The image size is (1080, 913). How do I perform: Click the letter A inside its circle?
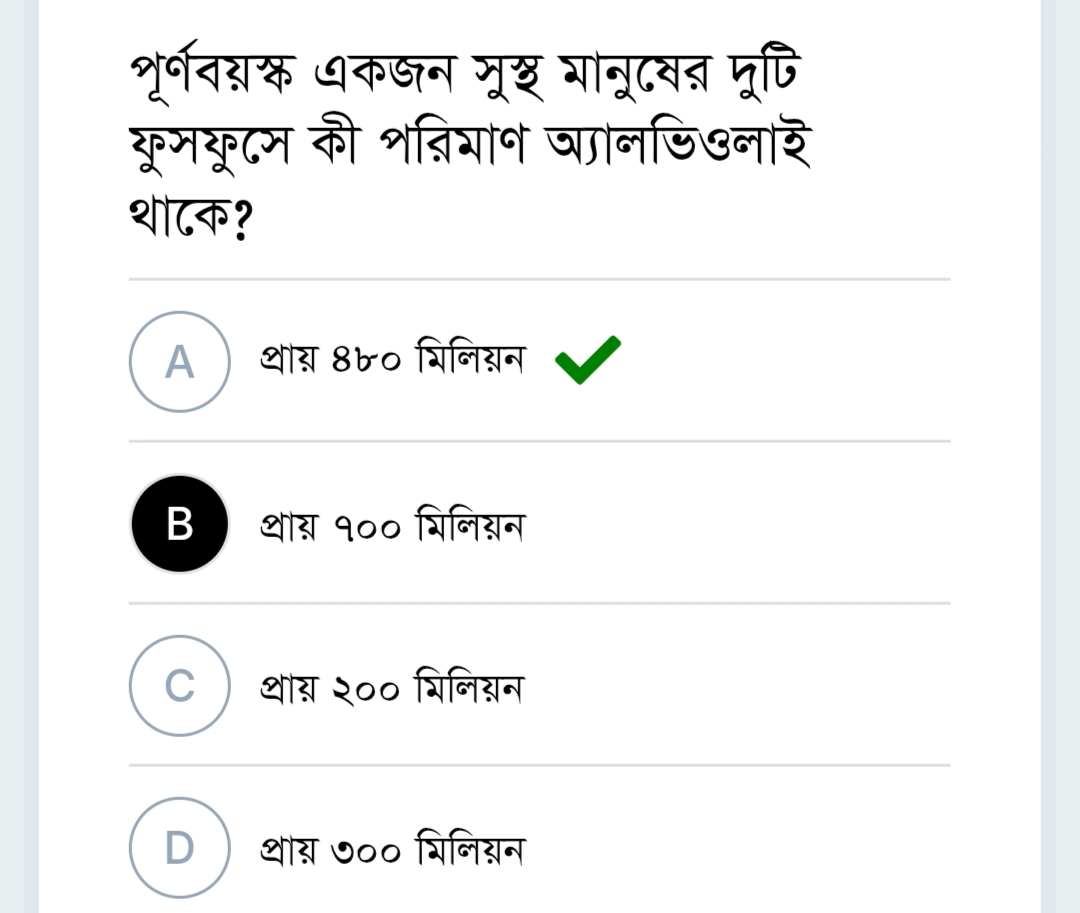point(179,361)
